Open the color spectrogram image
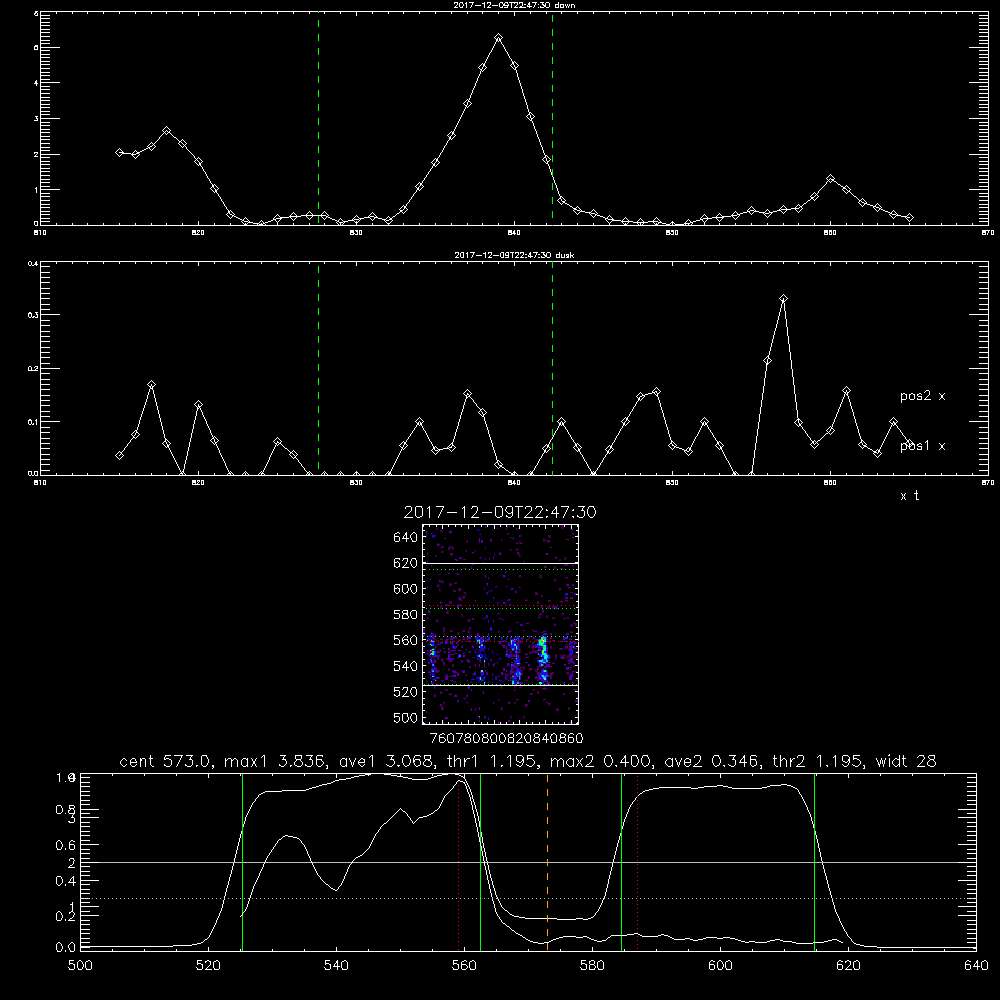The width and height of the screenshot is (1000, 1000). pos(500,624)
